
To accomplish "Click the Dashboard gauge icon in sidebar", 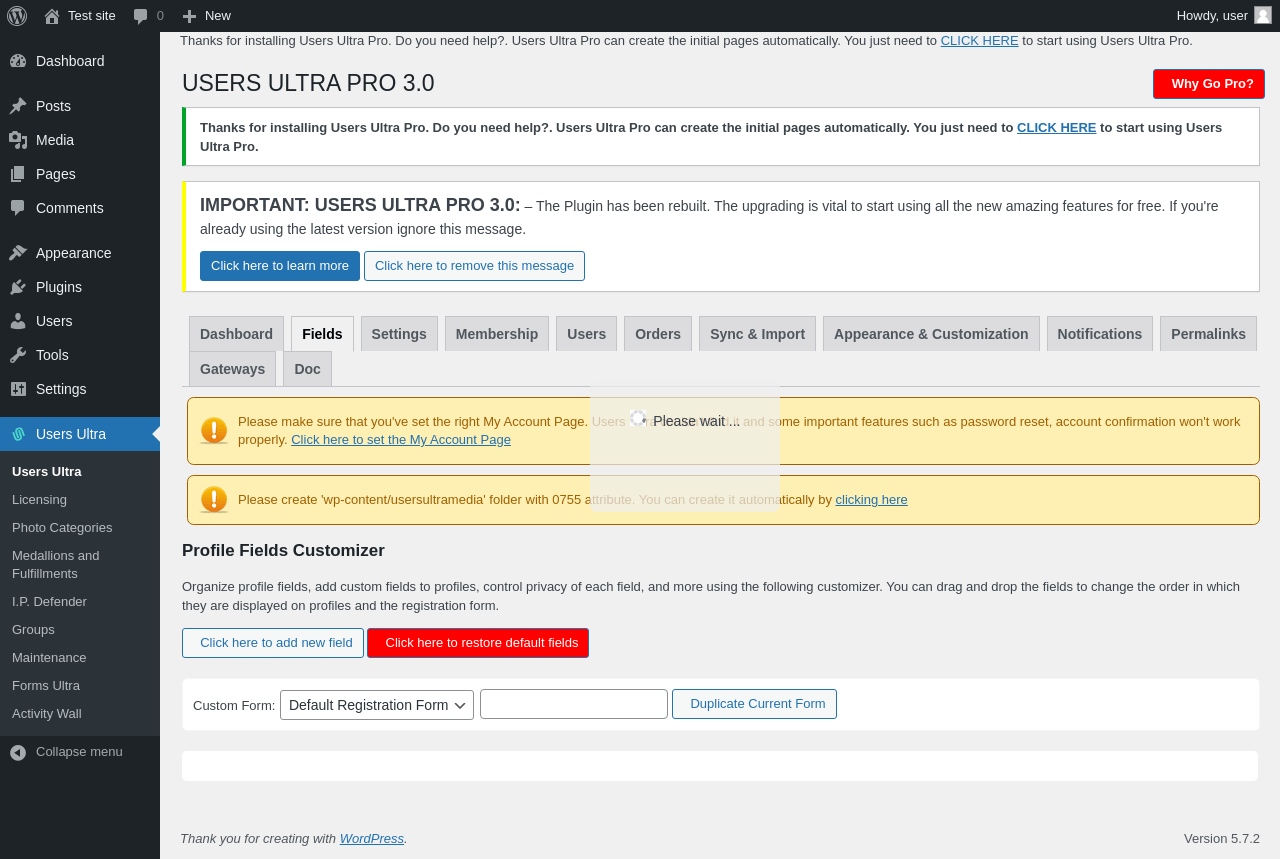I will pos(18,61).
